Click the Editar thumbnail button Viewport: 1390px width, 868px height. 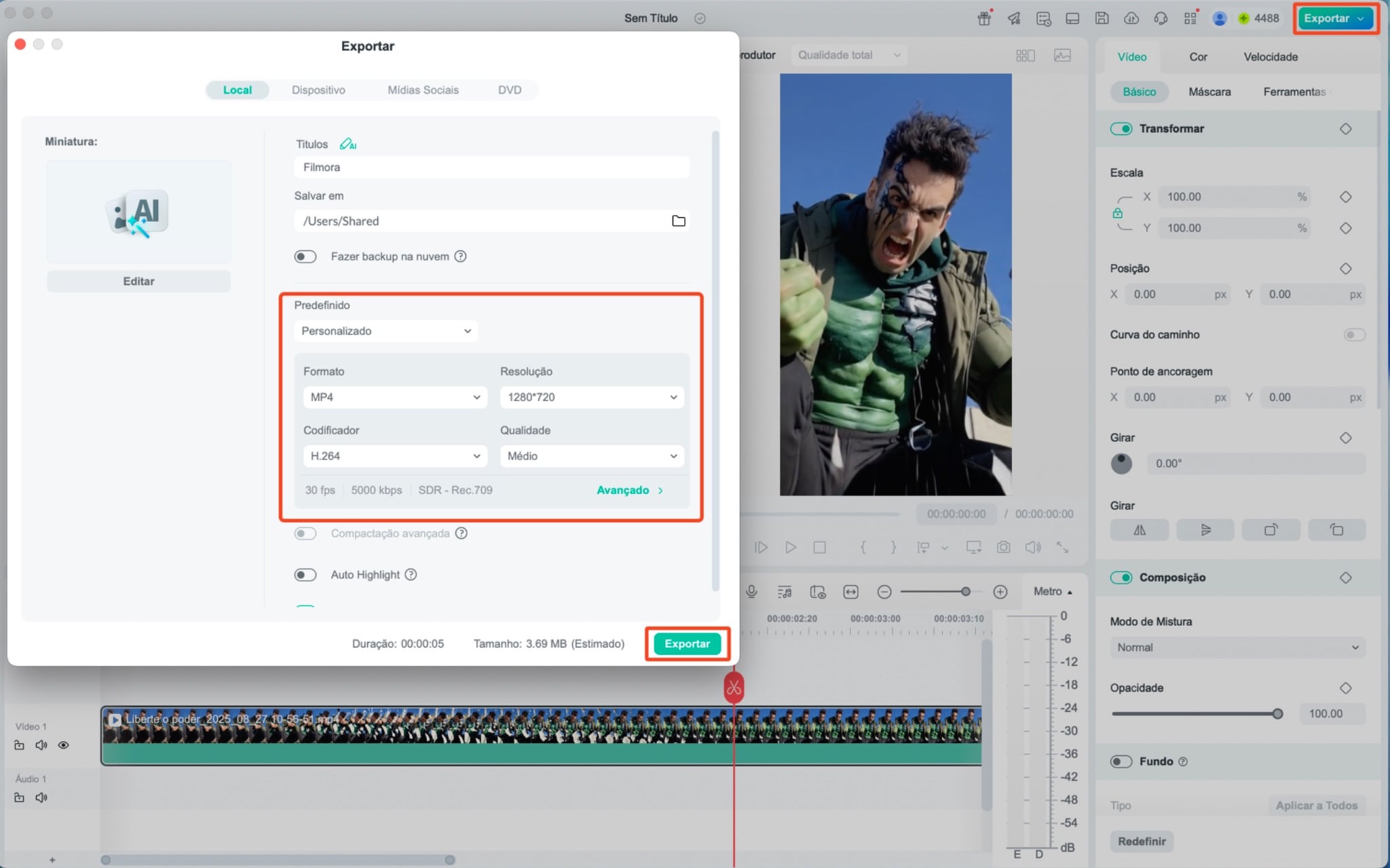tap(138, 281)
